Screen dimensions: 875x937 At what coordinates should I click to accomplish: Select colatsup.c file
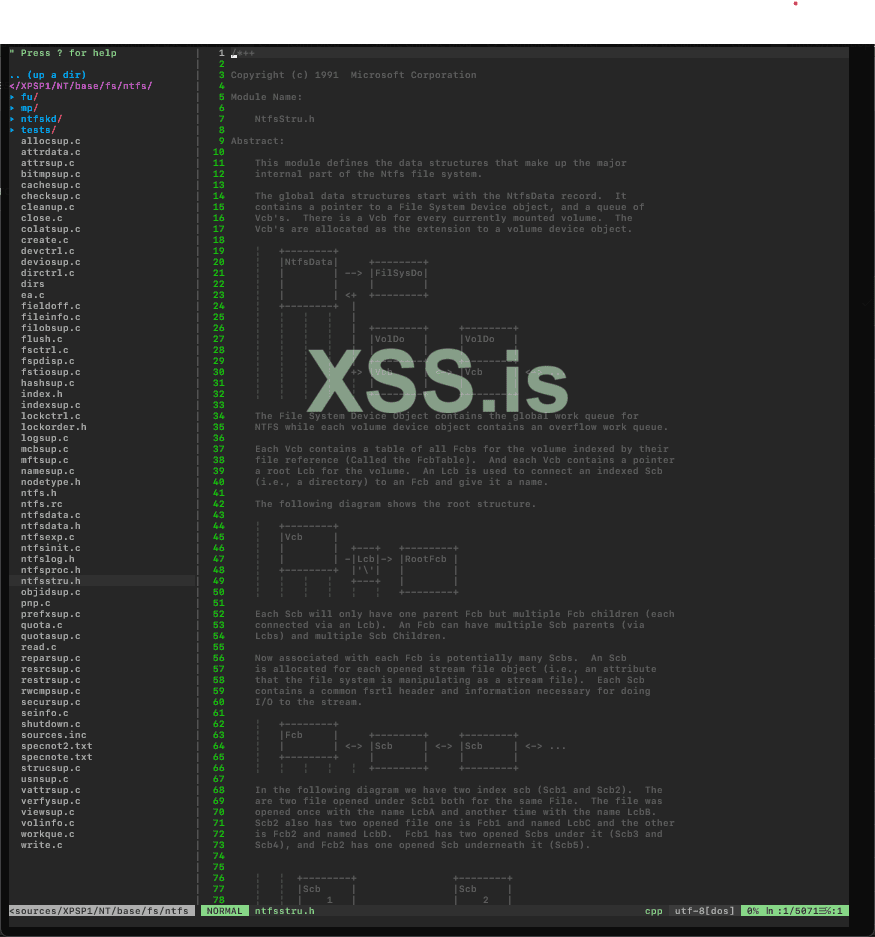click(x=51, y=229)
